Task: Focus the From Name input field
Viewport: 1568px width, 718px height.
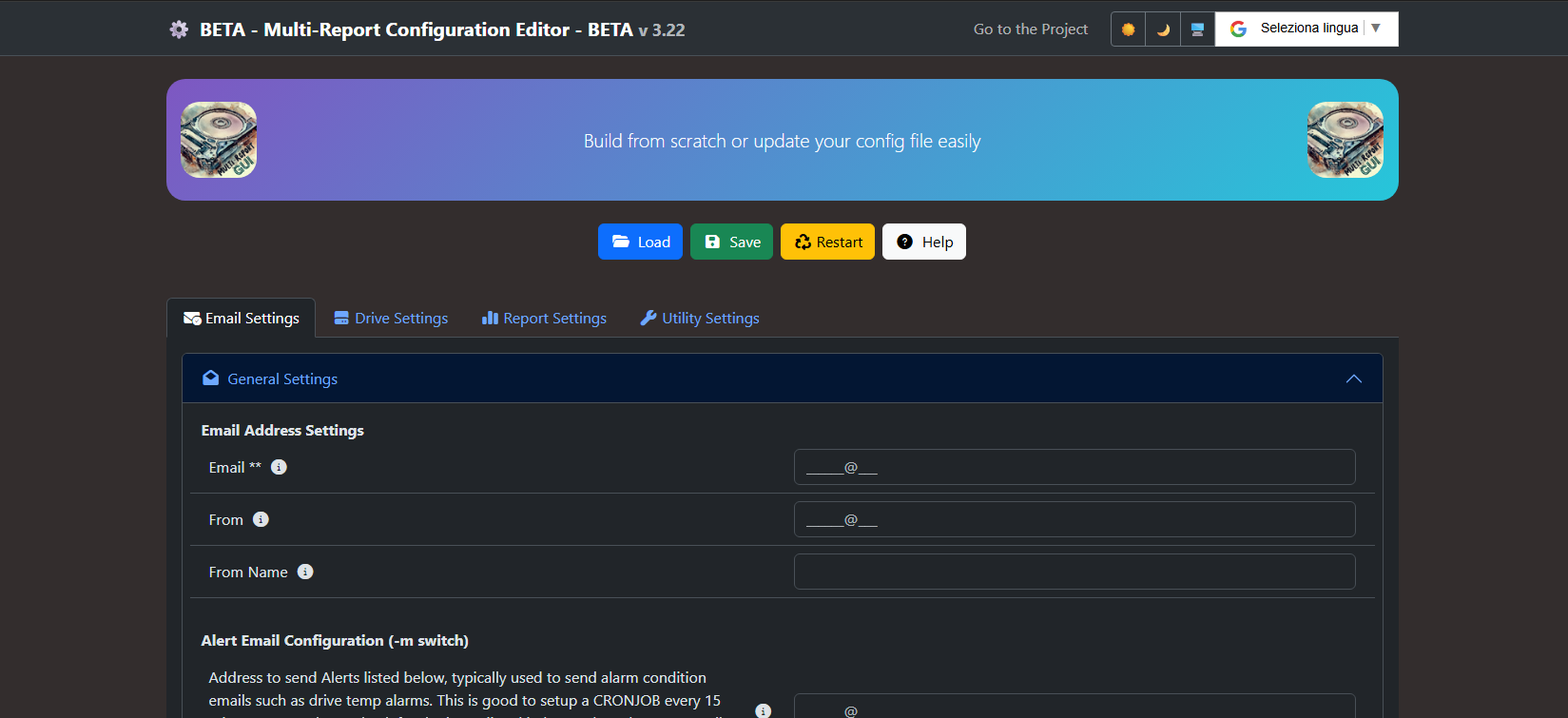Action: click(1074, 572)
